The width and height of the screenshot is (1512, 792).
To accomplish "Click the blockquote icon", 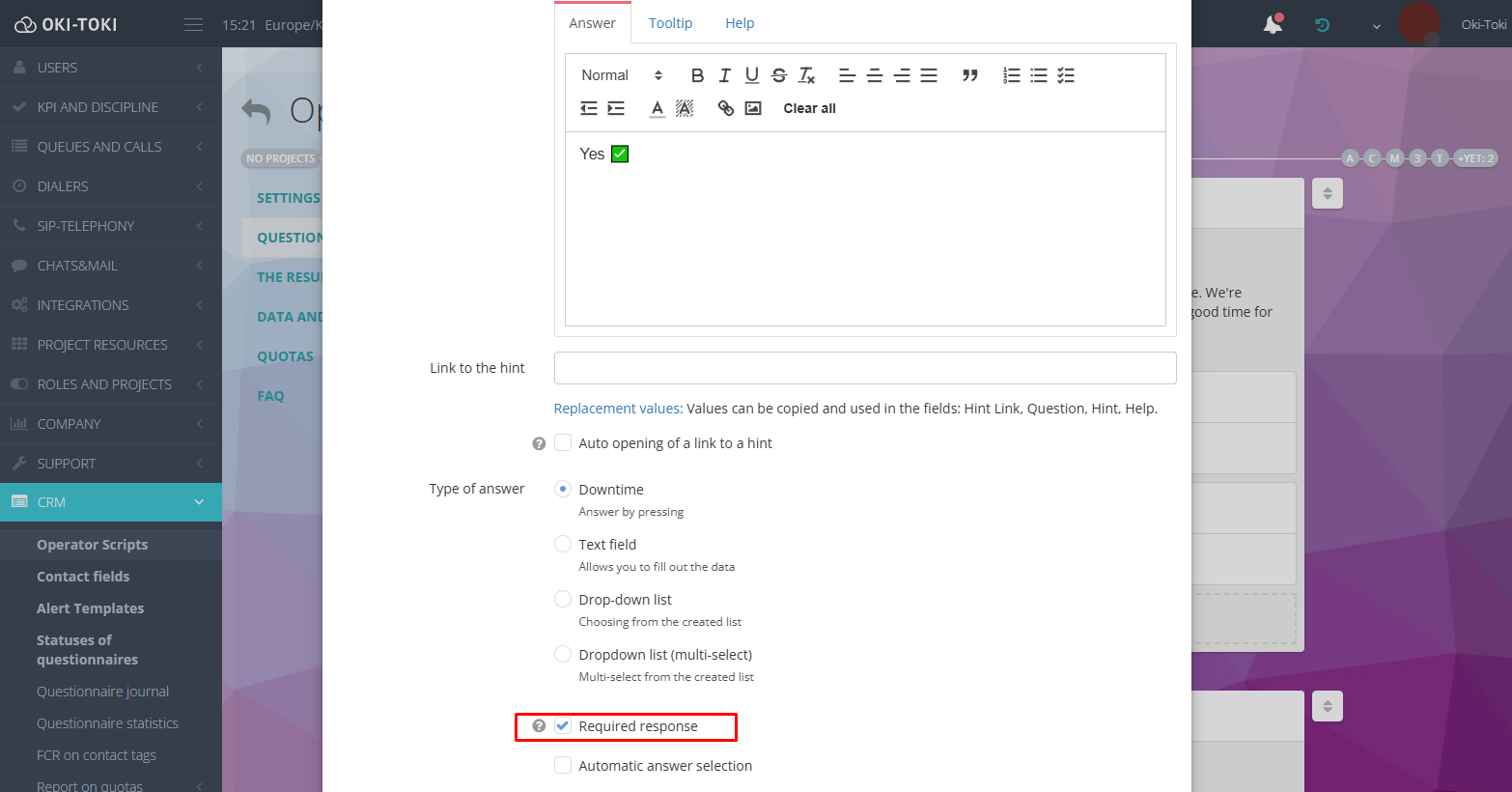I will (970, 75).
